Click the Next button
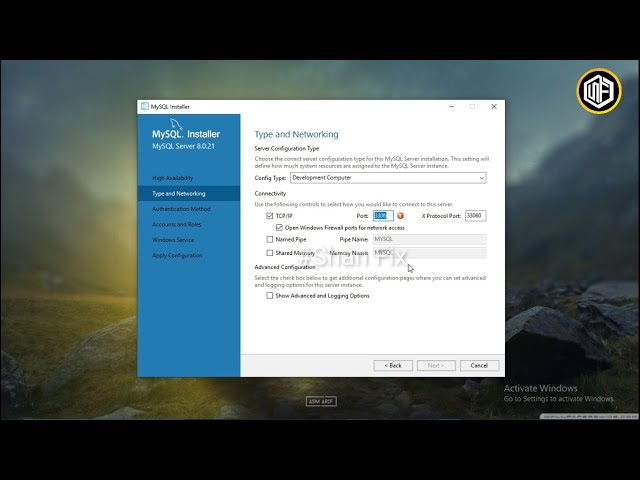The width and height of the screenshot is (640, 480). [436, 365]
